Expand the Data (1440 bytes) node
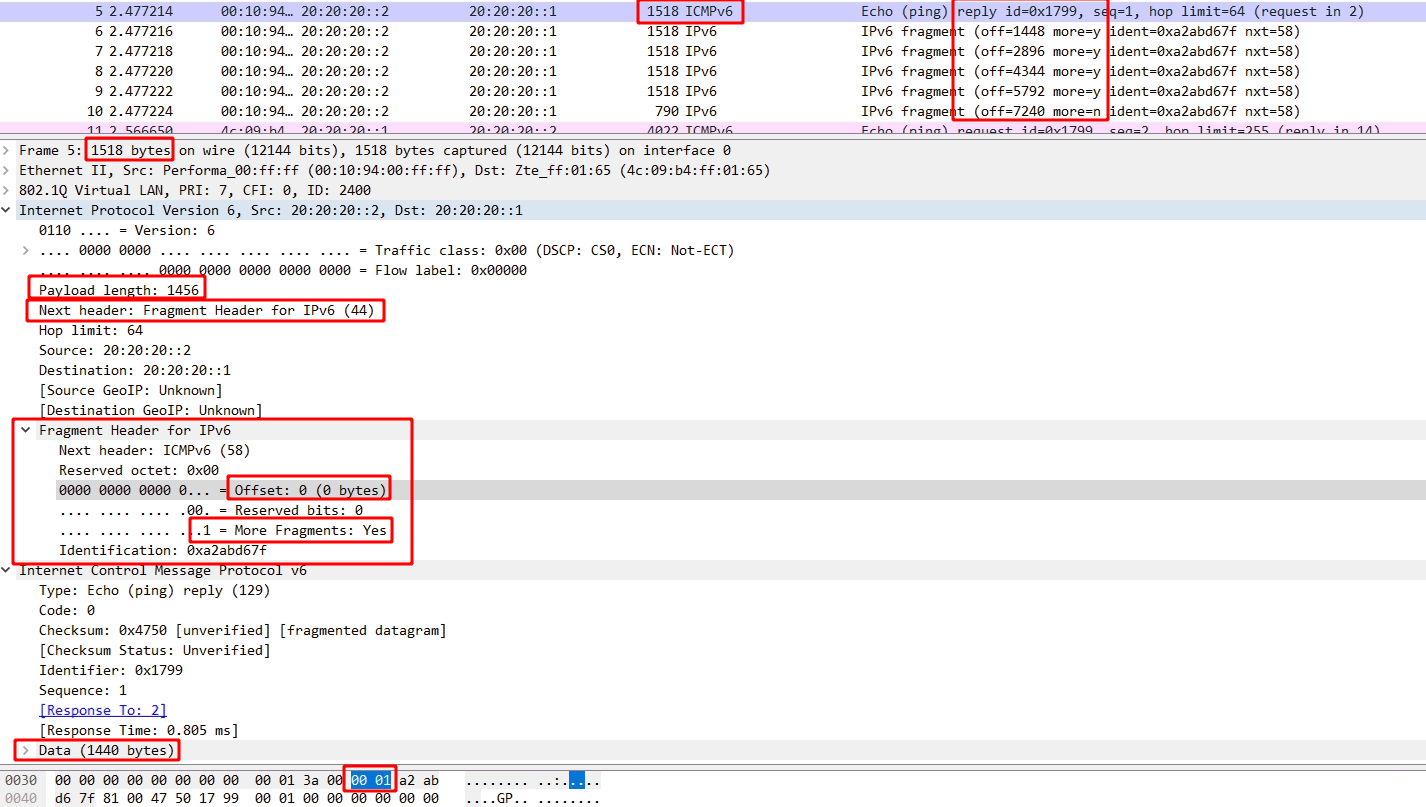This screenshot has width=1426, height=807. (x=26, y=750)
